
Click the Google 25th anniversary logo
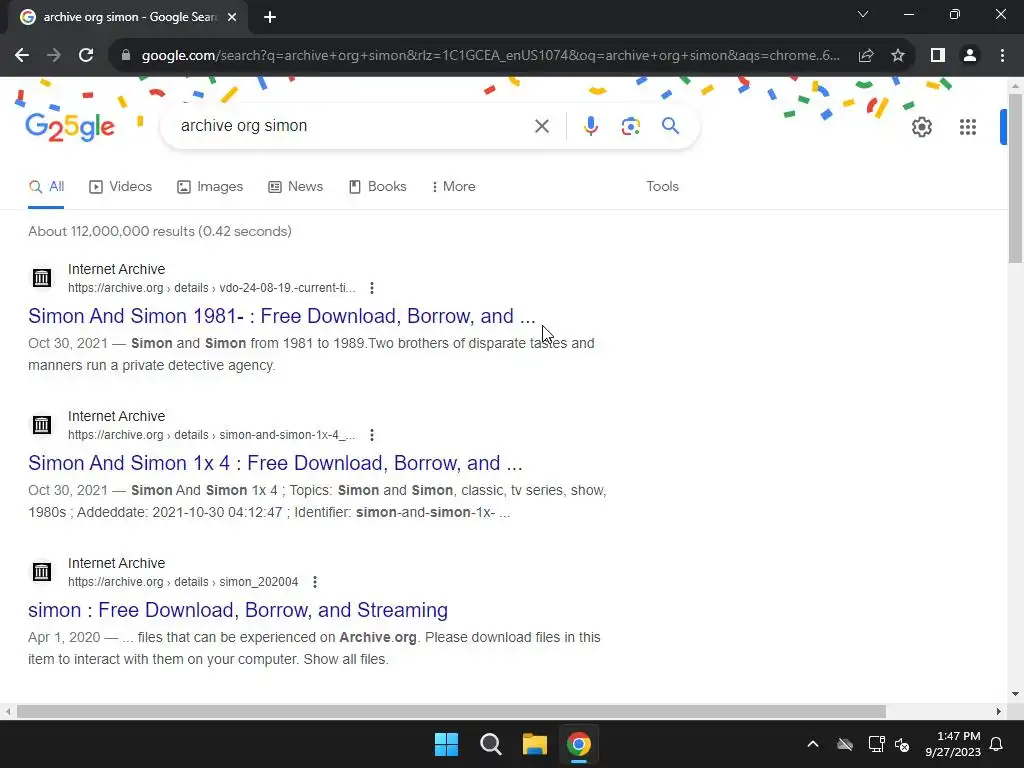(70, 127)
